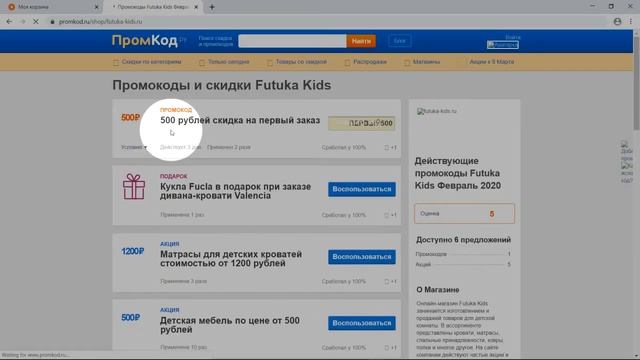Stop the page from loading

(36, 22)
